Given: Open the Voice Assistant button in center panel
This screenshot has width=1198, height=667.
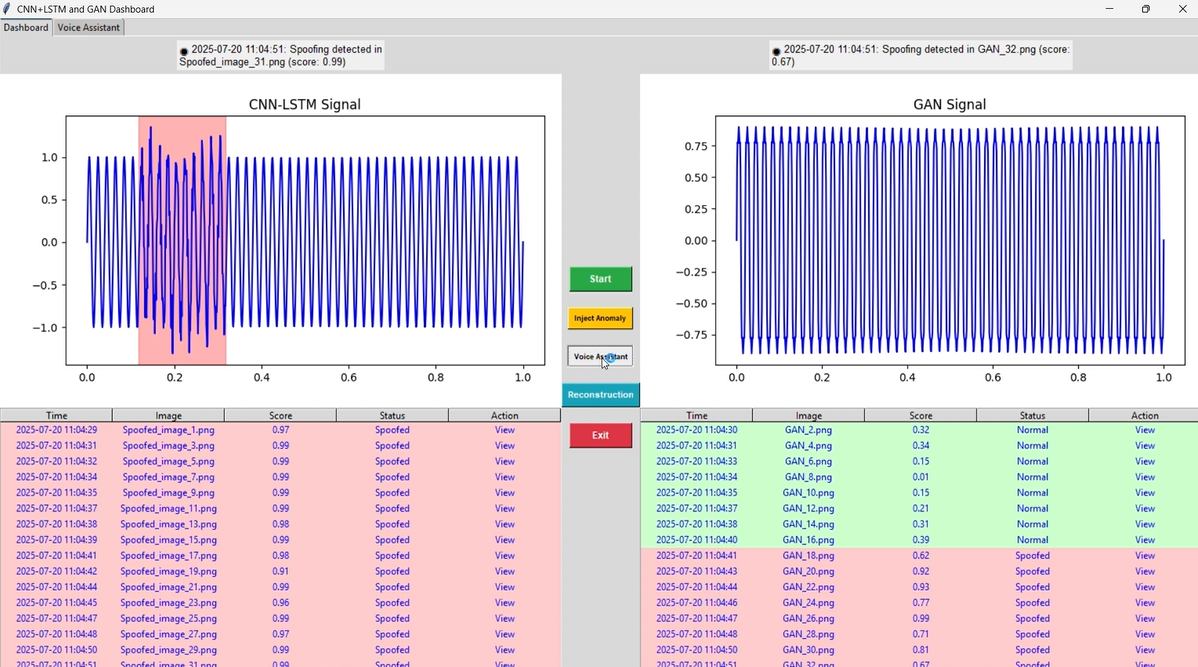Looking at the screenshot, I should pyautogui.click(x=600, y=357).
